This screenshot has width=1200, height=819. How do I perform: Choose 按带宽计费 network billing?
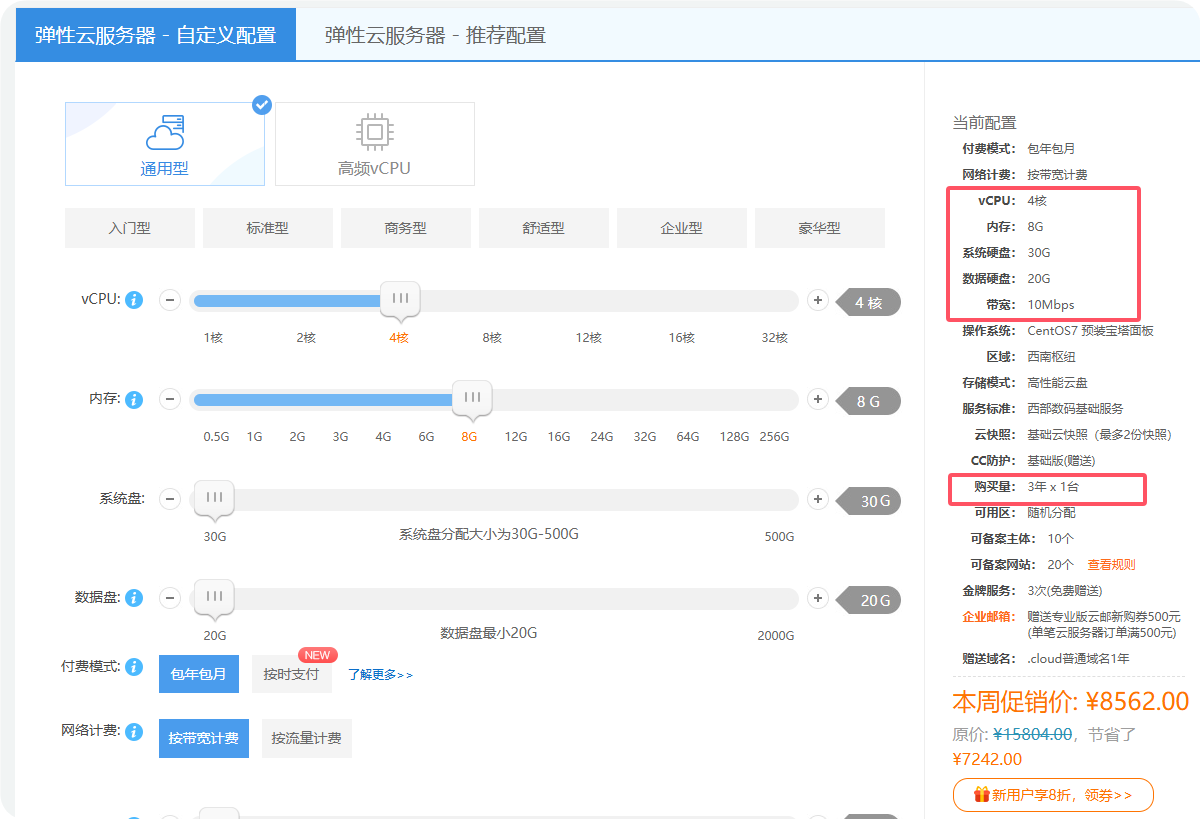(204, 738)
